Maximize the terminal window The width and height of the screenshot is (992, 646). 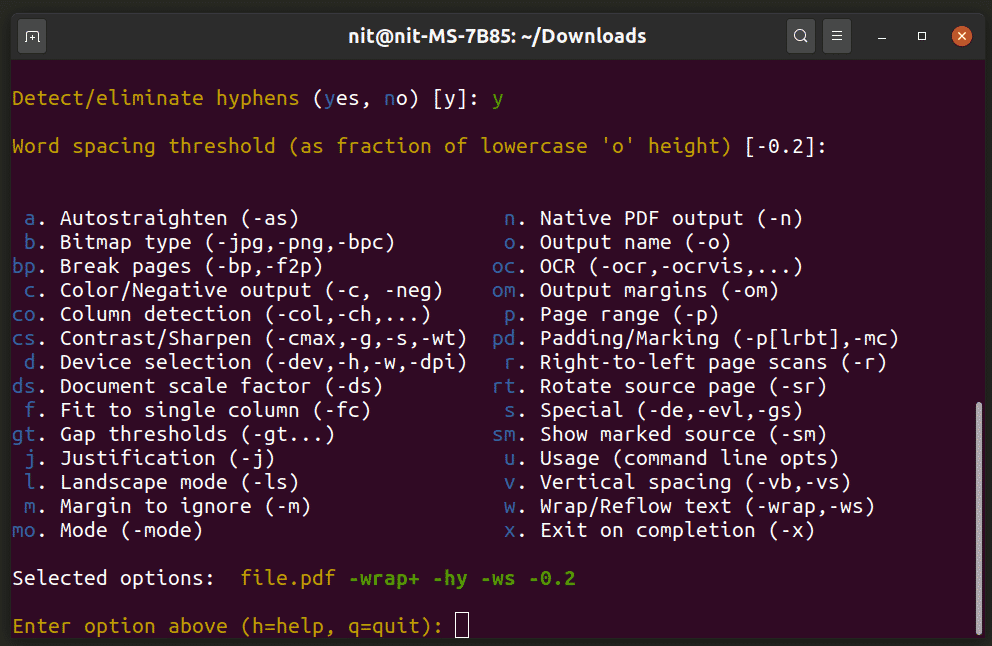[922, 37]
